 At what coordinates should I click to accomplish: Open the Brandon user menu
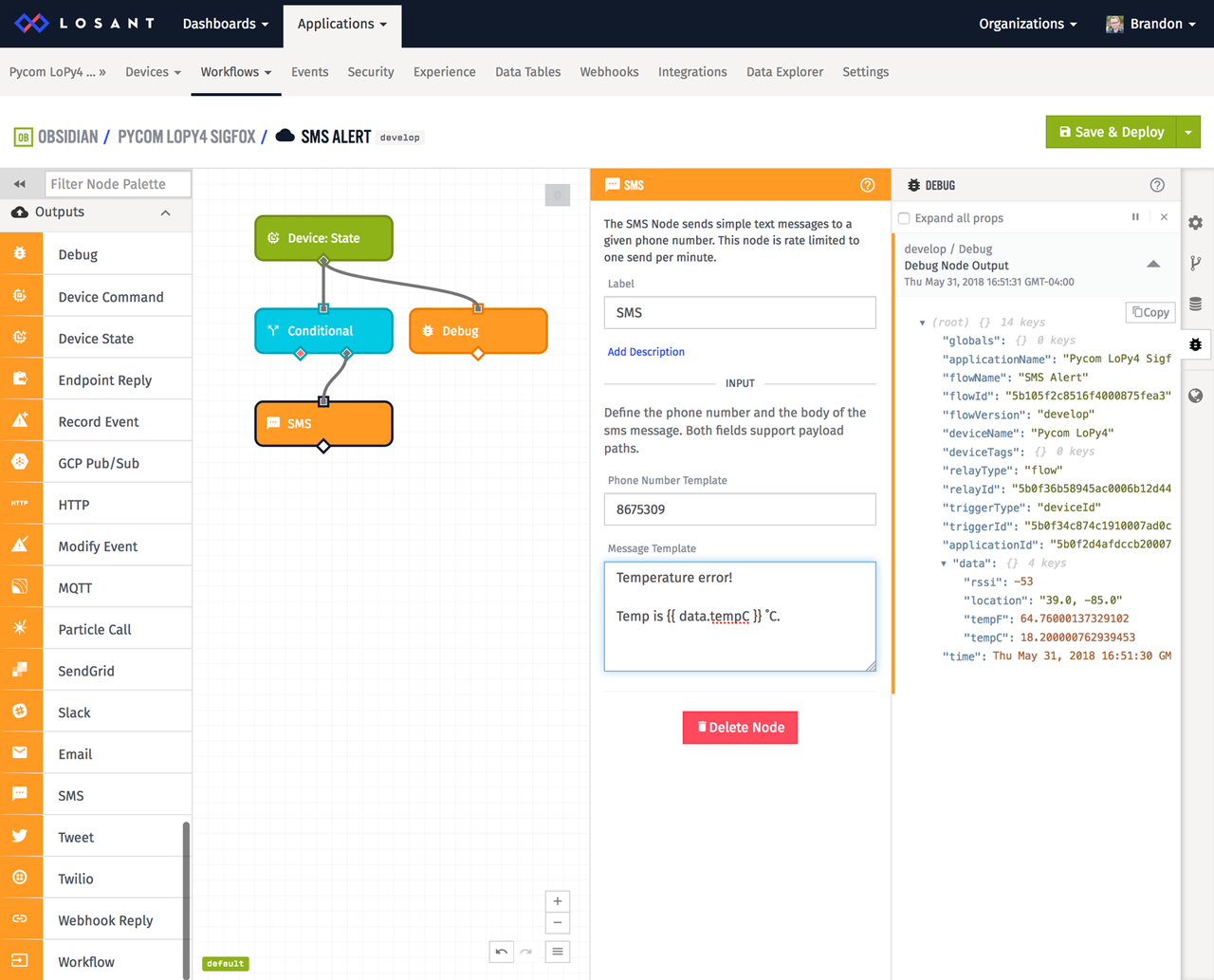tap(1151, 24)
